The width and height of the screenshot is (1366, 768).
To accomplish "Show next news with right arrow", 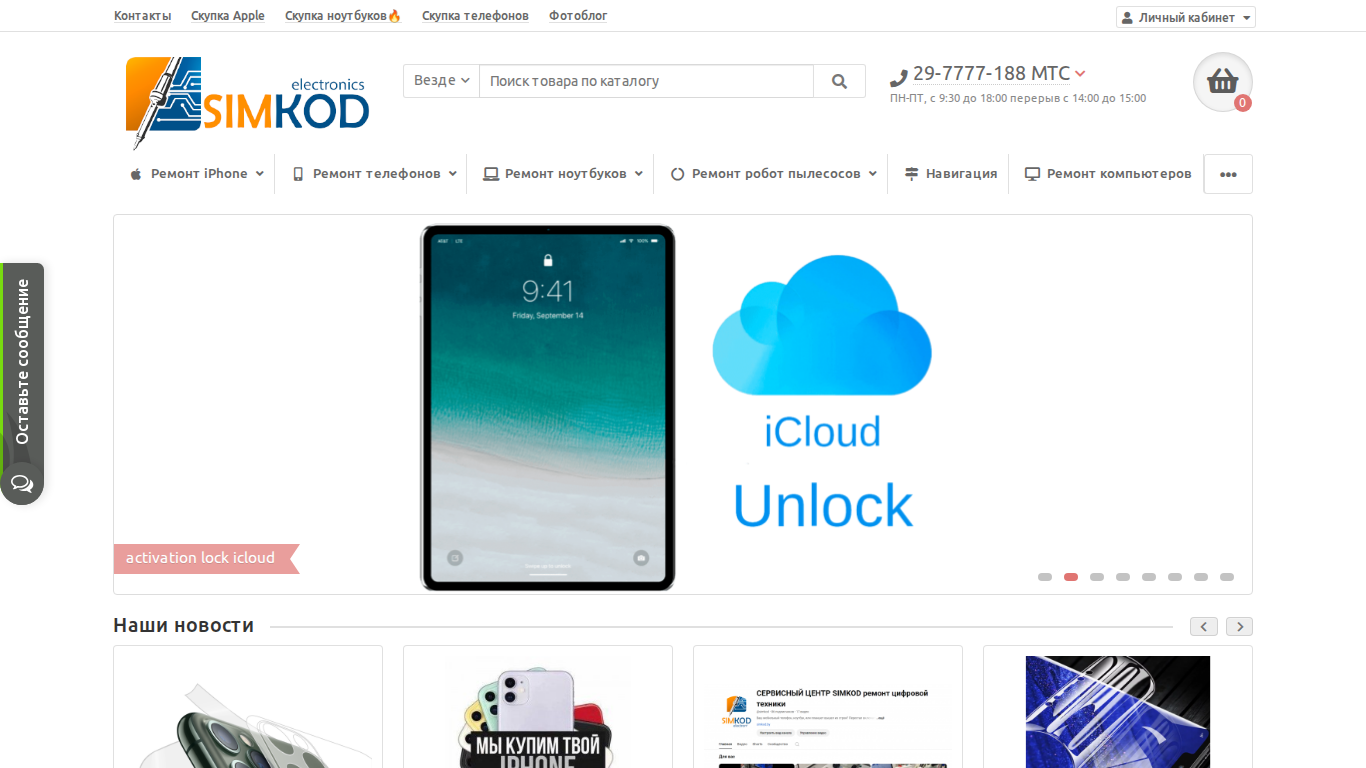I will [1240, 627].
